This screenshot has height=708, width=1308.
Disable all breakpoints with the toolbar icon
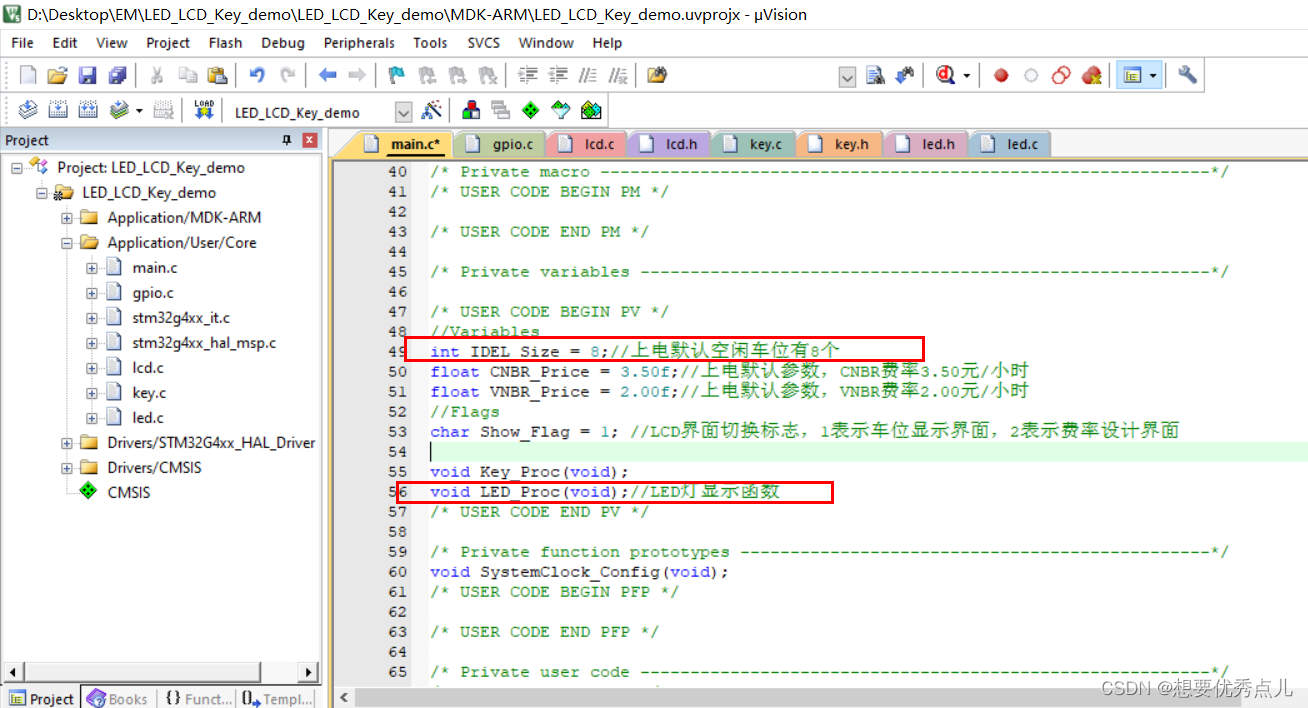coord(1060,75)
